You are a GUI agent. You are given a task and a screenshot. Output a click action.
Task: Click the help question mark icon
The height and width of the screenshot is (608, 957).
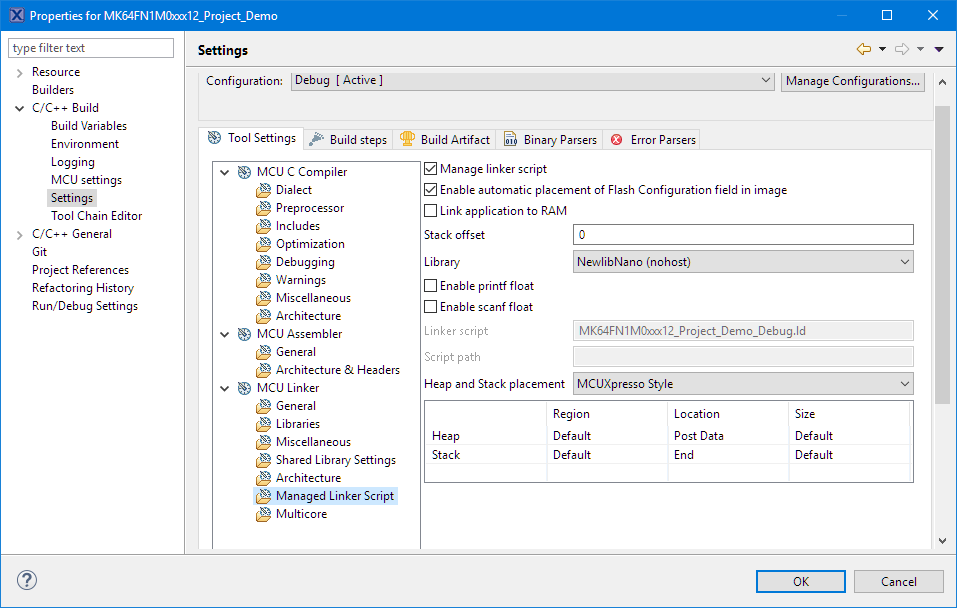coord(27,580)
